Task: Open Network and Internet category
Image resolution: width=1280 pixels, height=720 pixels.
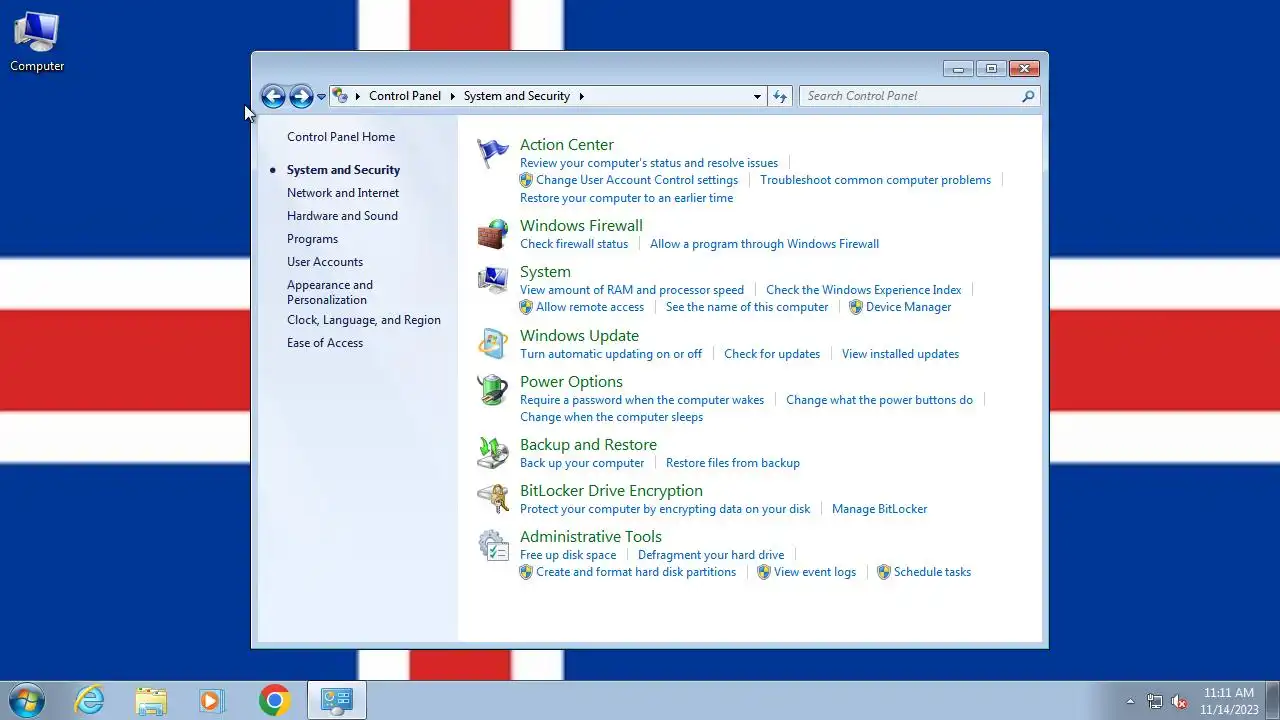Action: (x=343, y=193)
